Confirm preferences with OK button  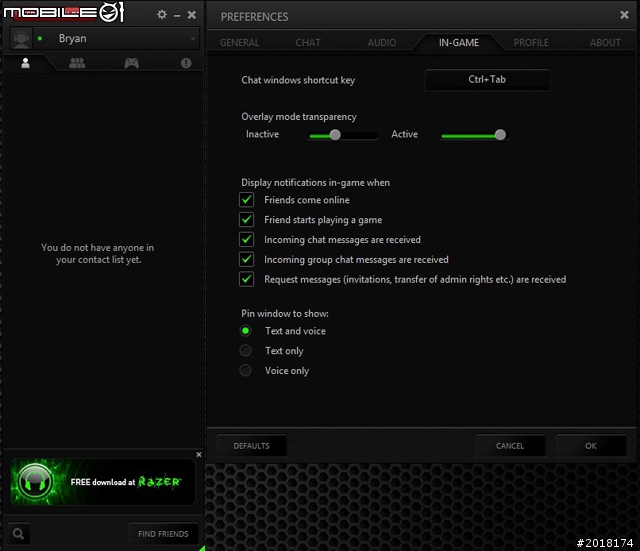[x=591, y=446]
